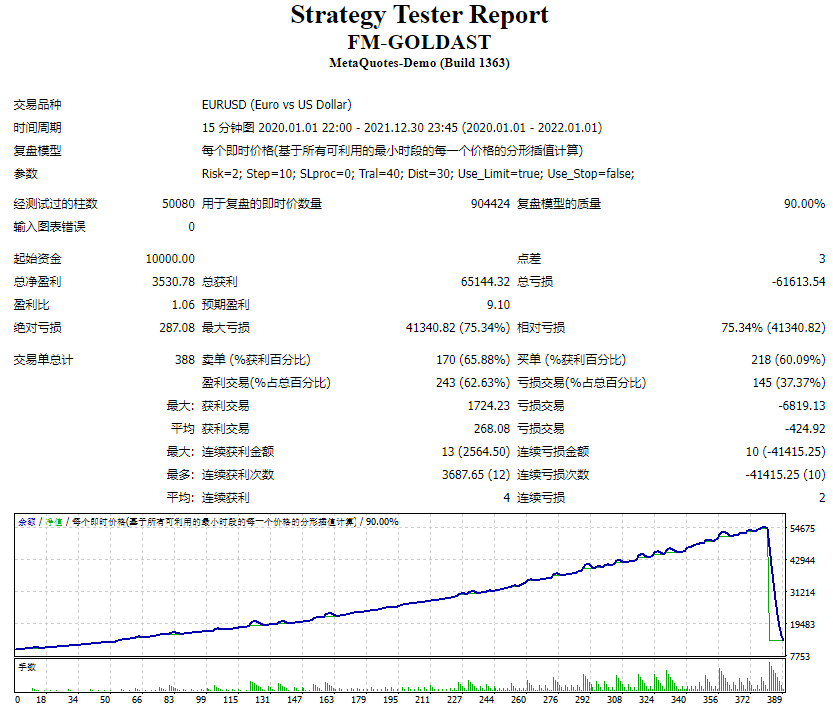This screenshot has height=713, width=833.
Task: Click the 243 (62.63%) profit trades value
Action: (473, 383)
